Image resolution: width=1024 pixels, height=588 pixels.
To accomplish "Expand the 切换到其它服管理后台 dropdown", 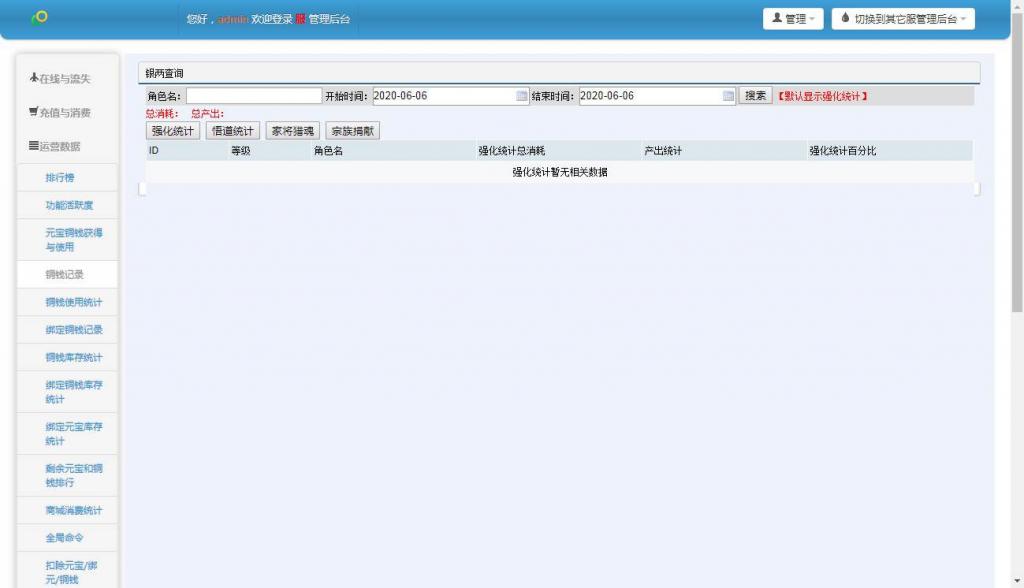I will (901, 17).
